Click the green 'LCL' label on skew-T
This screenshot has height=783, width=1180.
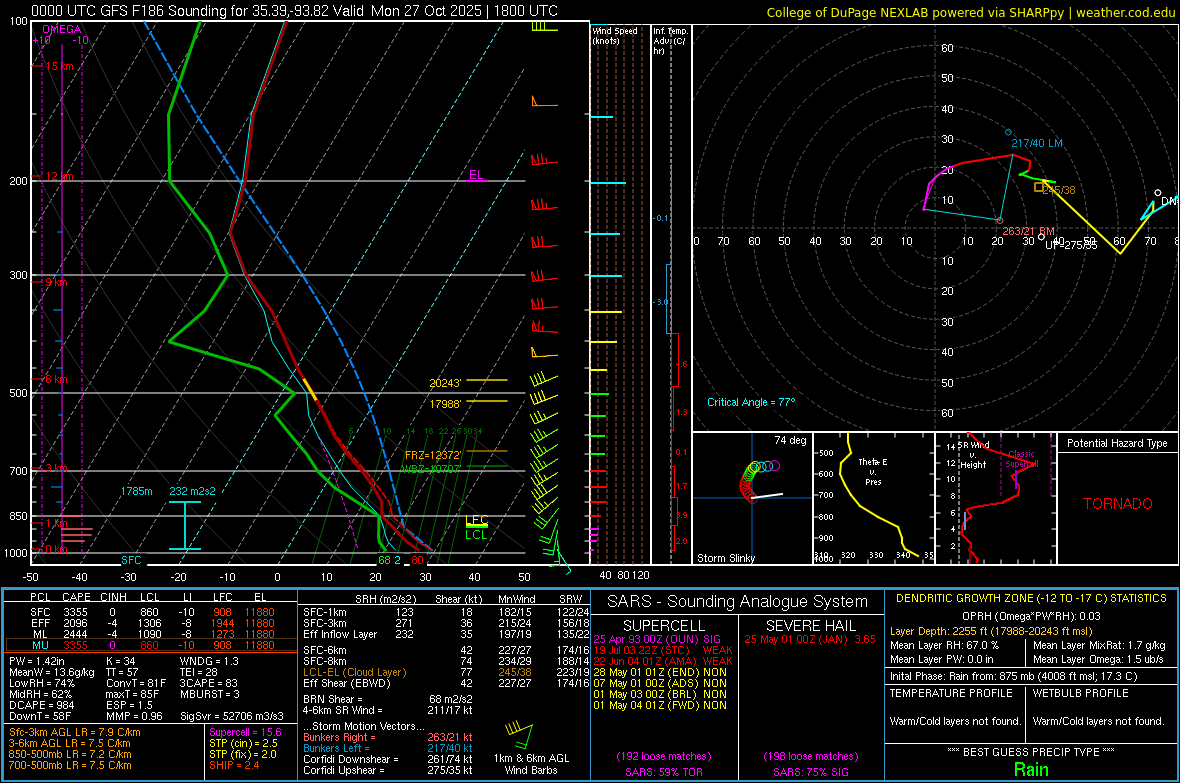tap(476, 535)
